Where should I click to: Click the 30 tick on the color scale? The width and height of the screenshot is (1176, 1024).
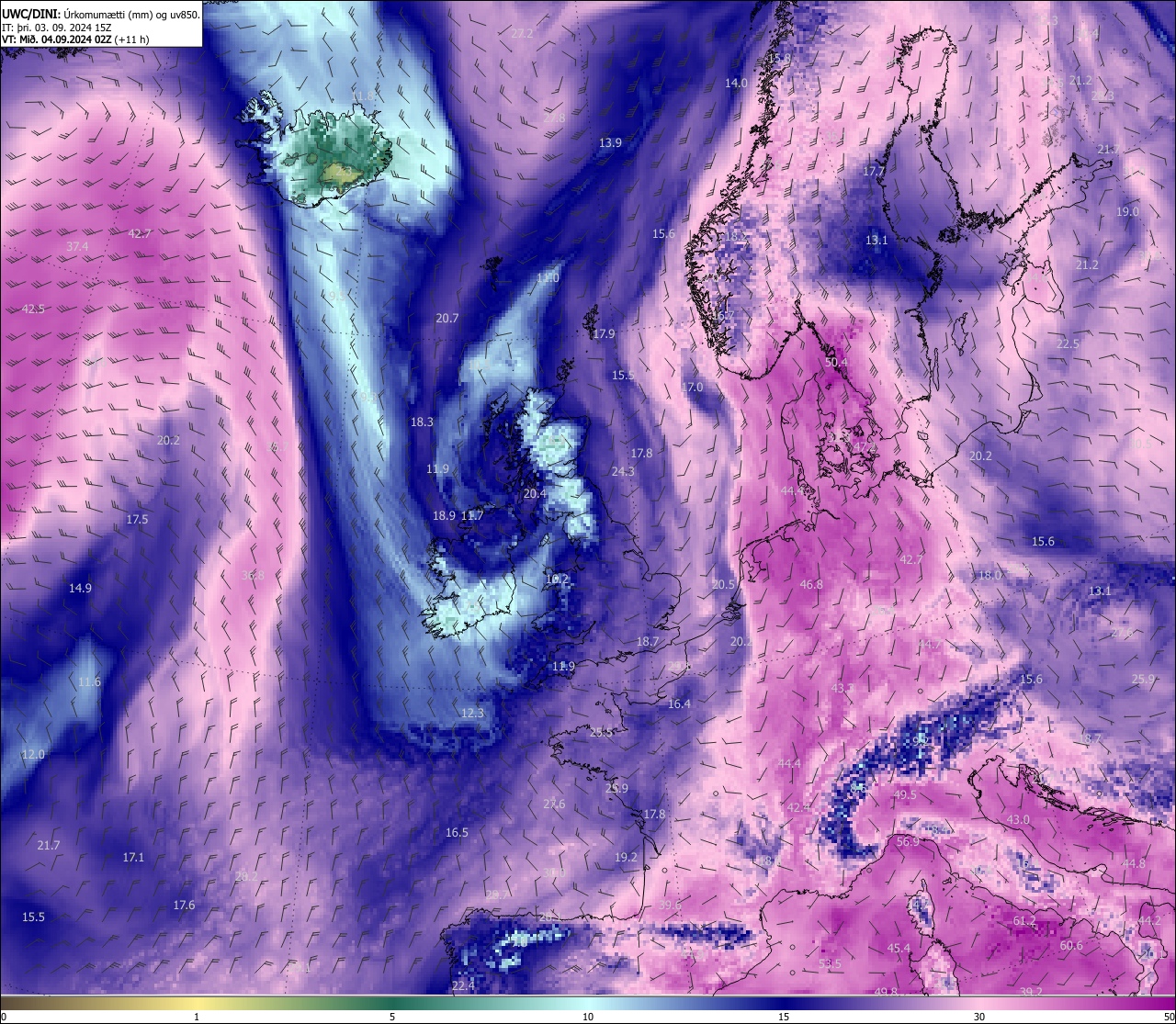click(x=979, y=1017)
